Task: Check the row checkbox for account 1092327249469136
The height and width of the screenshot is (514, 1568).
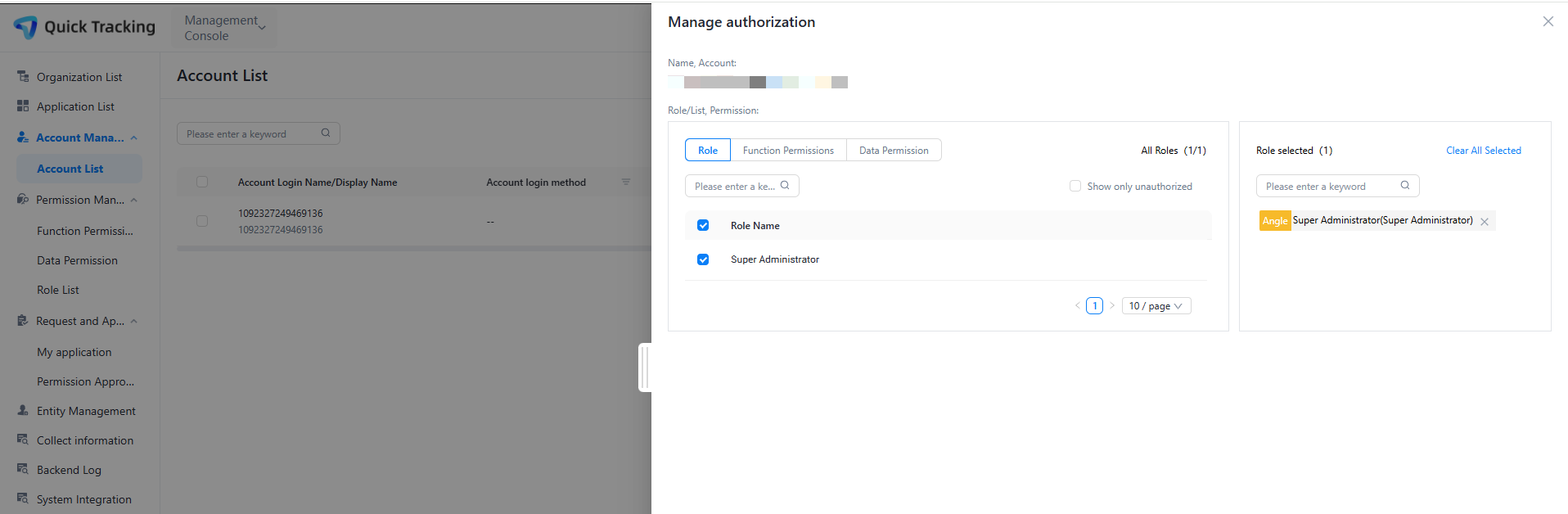Action: pyautogui.click(x=202, y=221)
